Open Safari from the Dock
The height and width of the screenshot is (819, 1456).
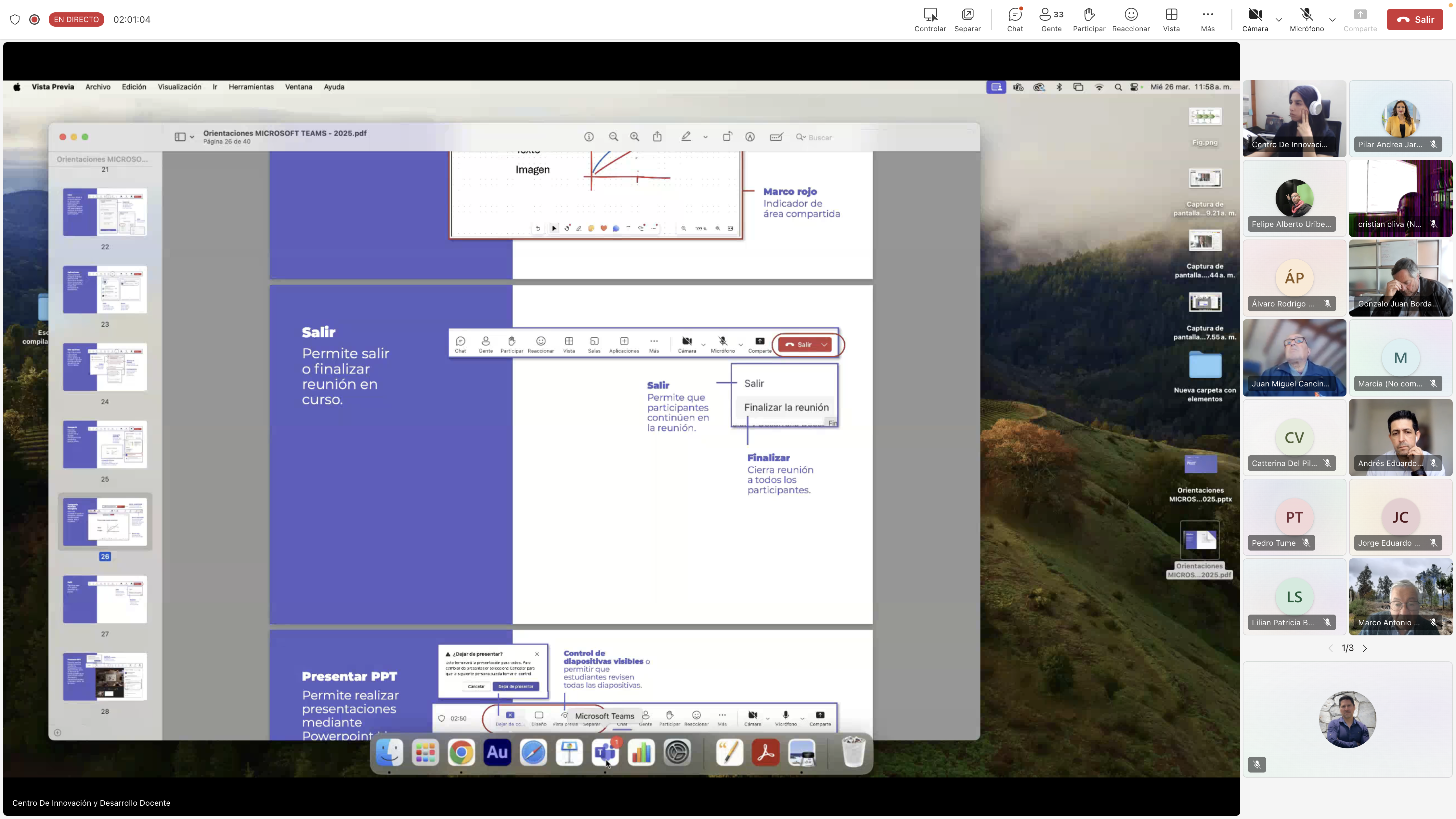[533, 752]
